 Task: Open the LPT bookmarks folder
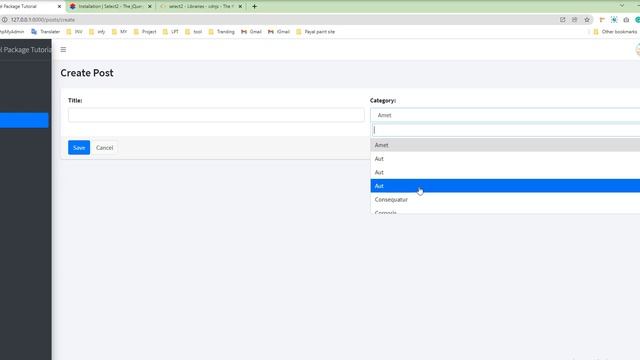pos(171,32)
